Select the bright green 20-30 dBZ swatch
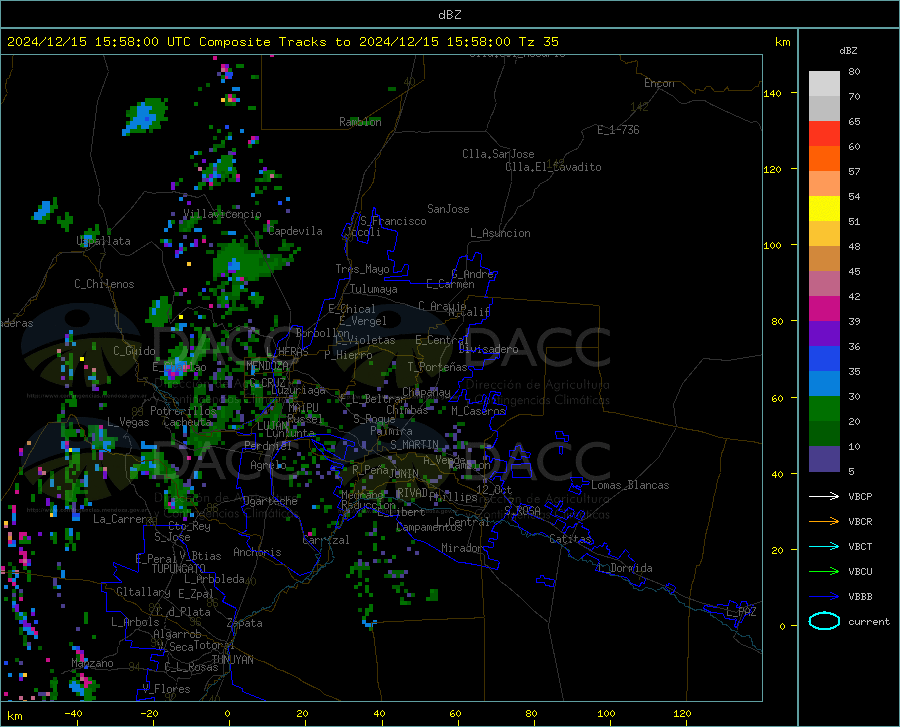Image resolution: width=900 pixels, height=727 pixels. (824, 409)
